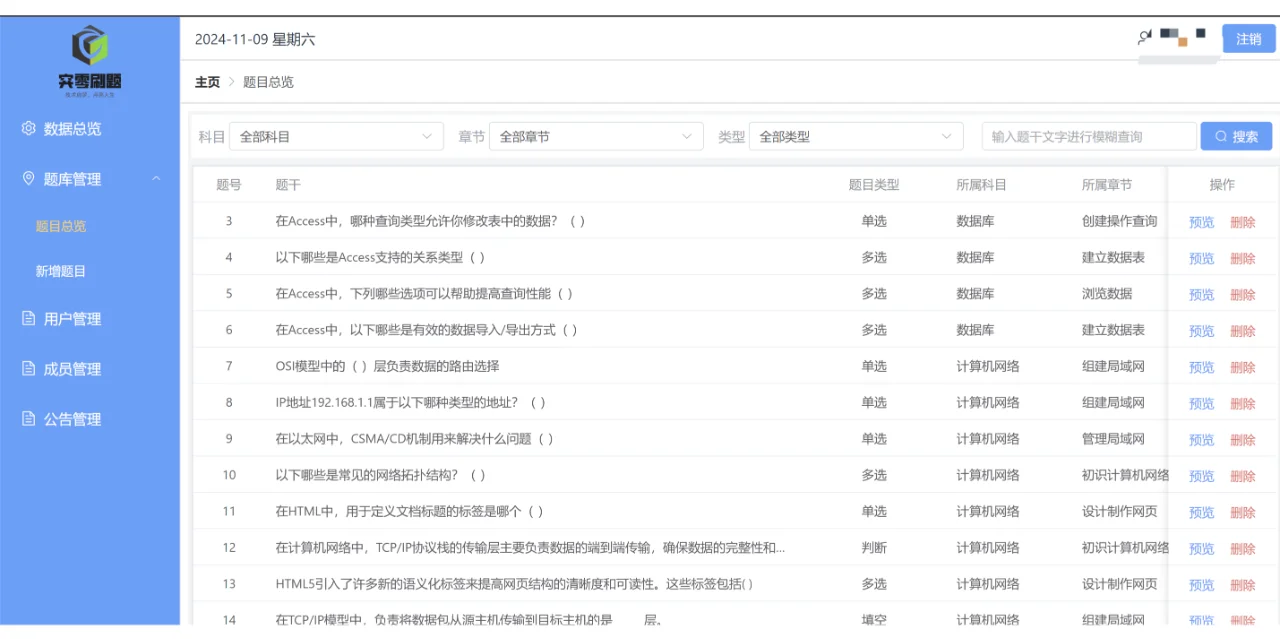Open the 全部科目 subject dropdown
The image size is (1280, 639).
336,136
